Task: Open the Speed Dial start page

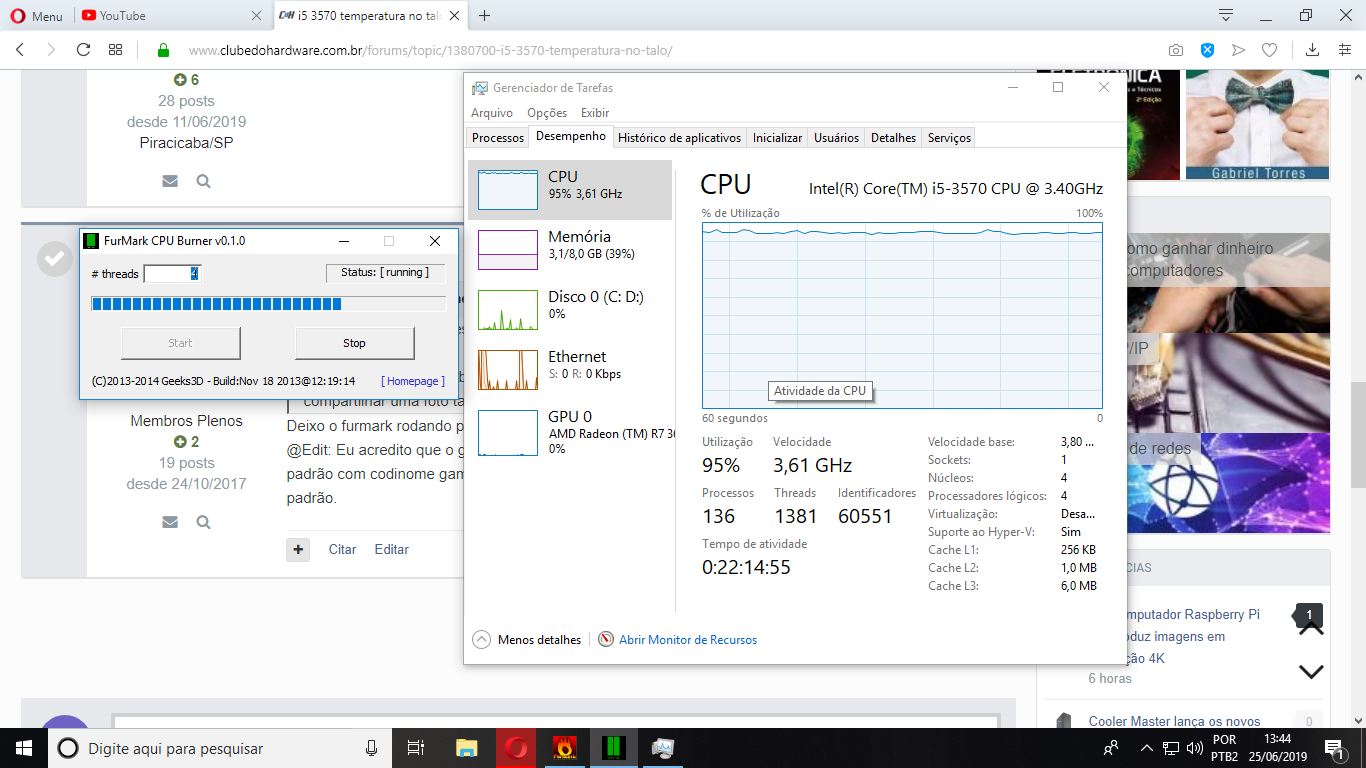Action: [x=116, y=50]
